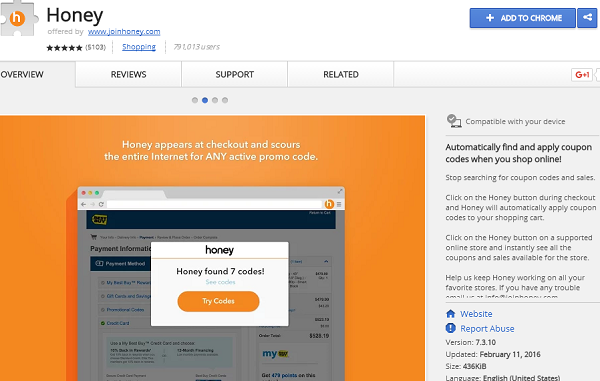Click the main promotional screenshot image
This screenshot has width=600, height=381.
click(x=212, y=248)
